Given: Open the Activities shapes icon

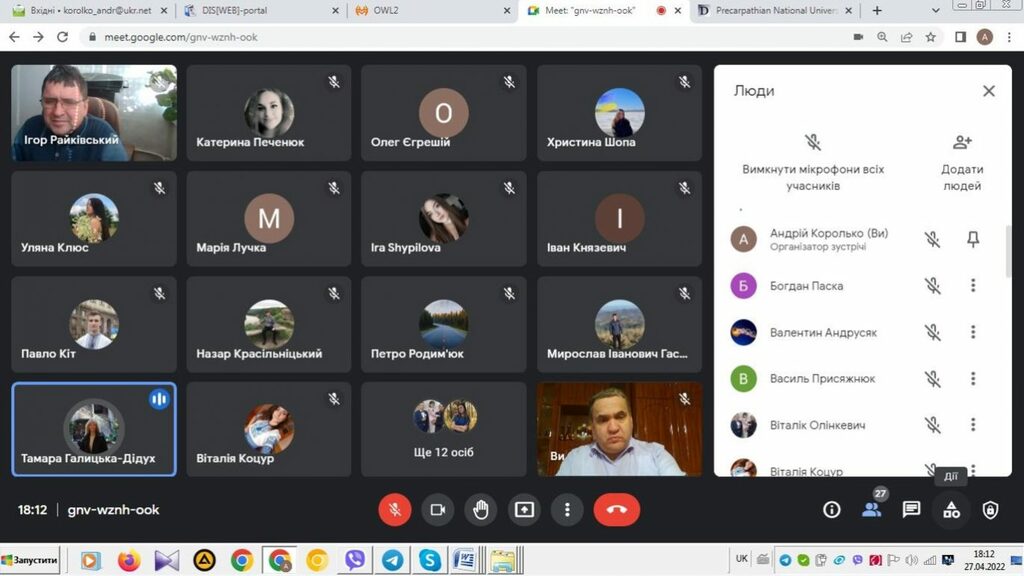Looking at the screenshot, I should [951, 509].
